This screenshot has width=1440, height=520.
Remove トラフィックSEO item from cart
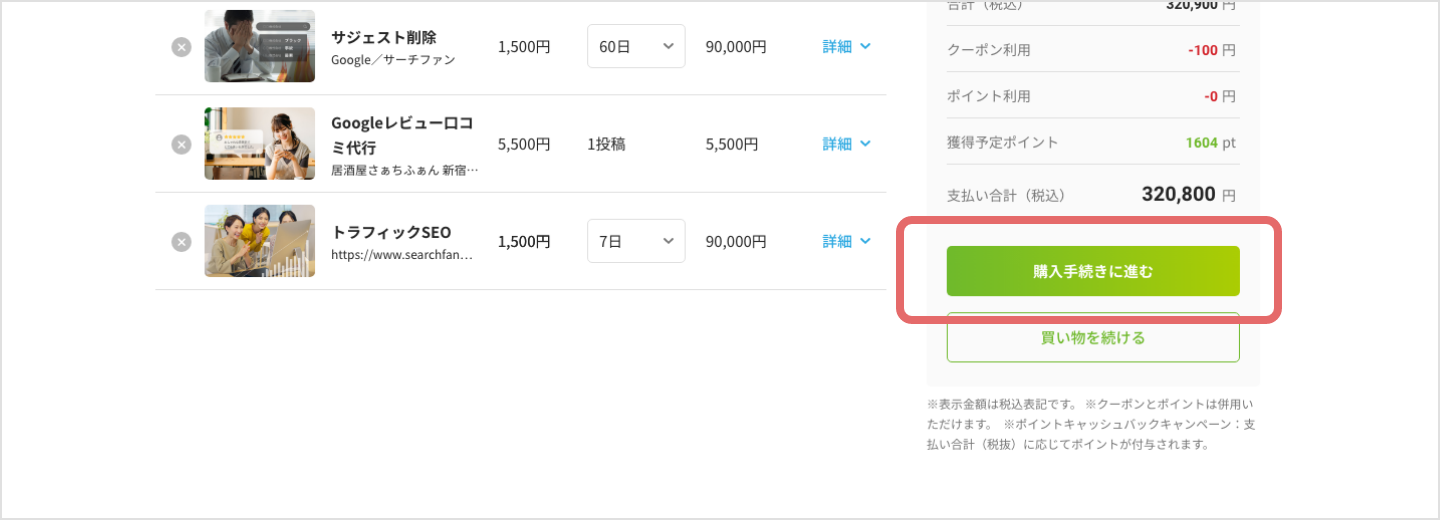coord(181,241)
